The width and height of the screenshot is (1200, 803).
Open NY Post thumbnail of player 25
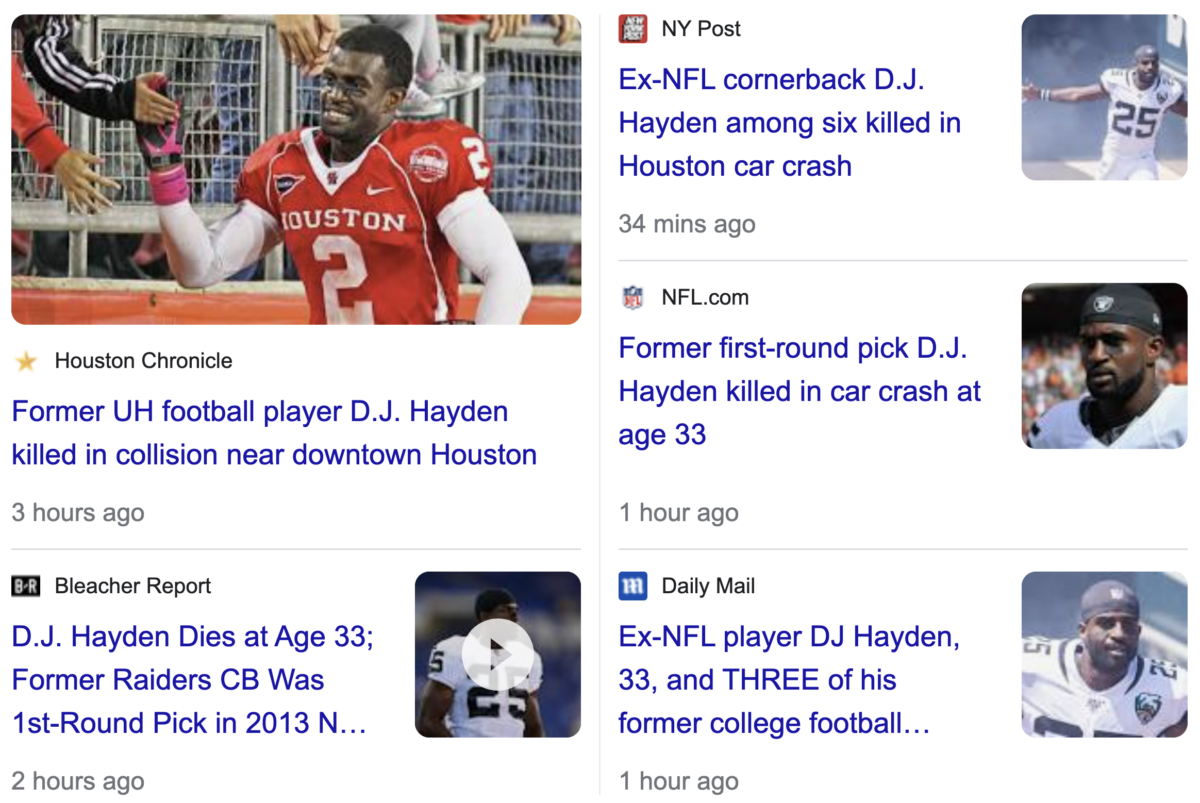pos(1104,97)
